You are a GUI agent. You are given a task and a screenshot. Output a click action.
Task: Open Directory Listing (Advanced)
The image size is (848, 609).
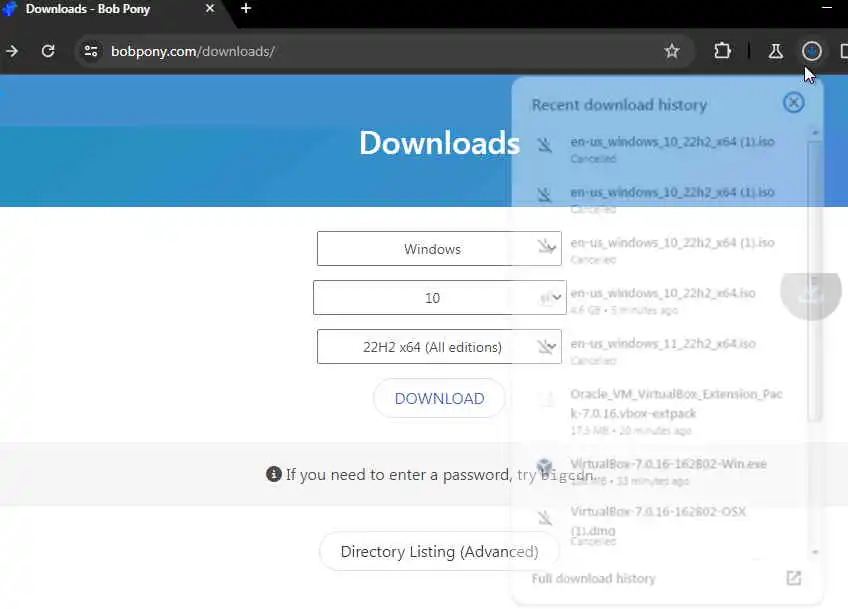[439, 552]
